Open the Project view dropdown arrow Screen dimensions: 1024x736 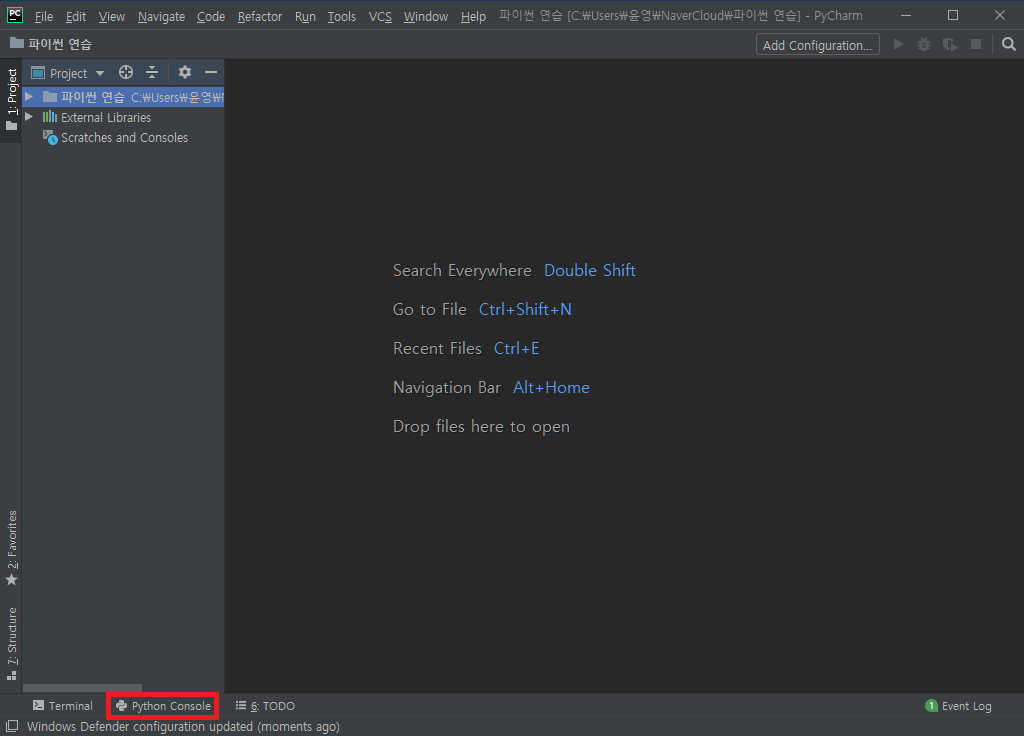[x=100, y=73]
